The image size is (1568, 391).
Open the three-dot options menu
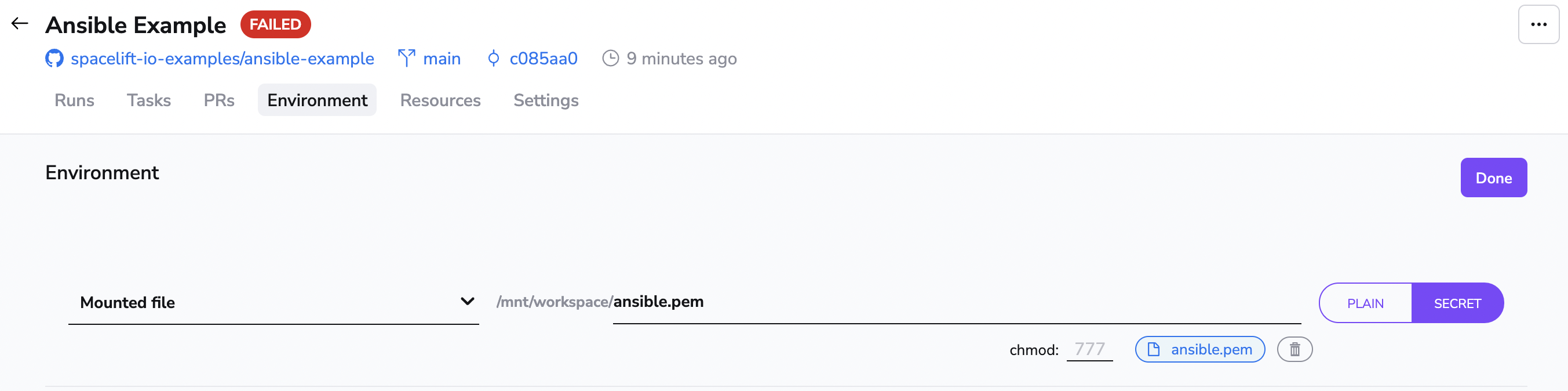coord(1538,24)
